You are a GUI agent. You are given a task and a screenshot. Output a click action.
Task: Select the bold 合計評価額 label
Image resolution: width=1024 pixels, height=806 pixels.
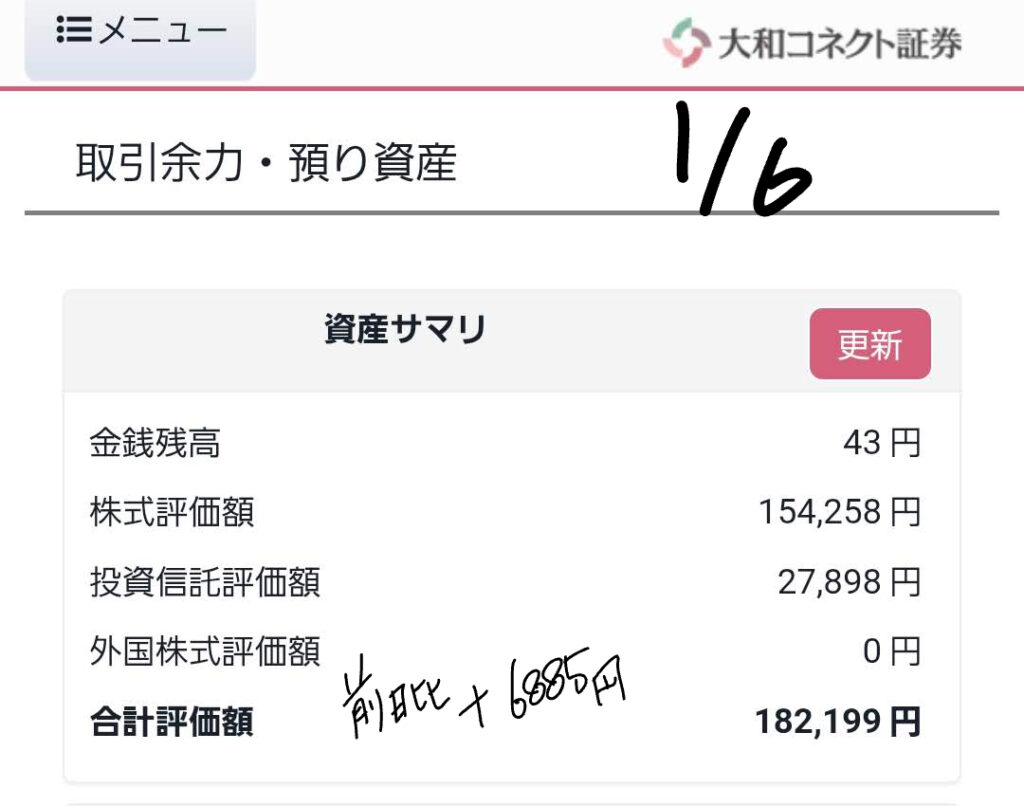coord(171,722)
